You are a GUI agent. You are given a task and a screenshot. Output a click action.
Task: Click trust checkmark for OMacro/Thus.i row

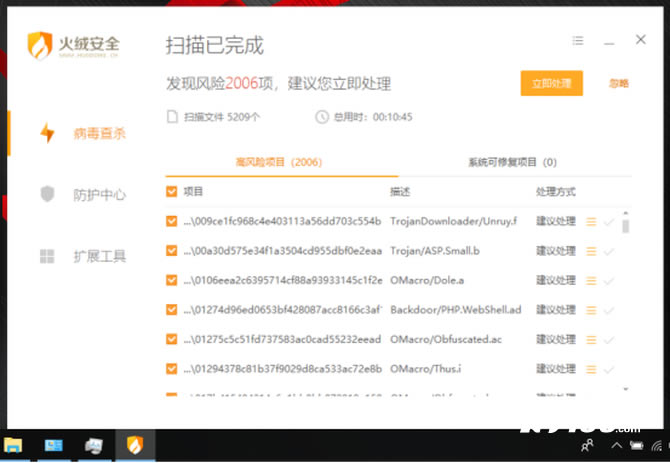(609, 369)
